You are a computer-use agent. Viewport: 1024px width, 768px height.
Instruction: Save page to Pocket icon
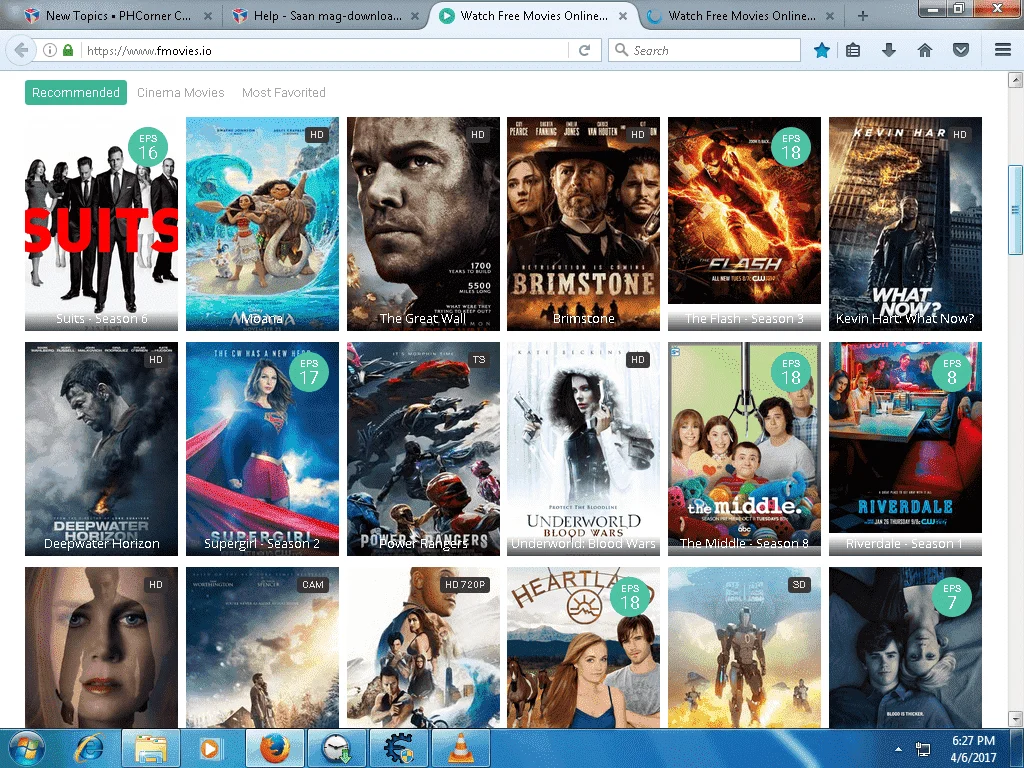[x=961, y=50]
